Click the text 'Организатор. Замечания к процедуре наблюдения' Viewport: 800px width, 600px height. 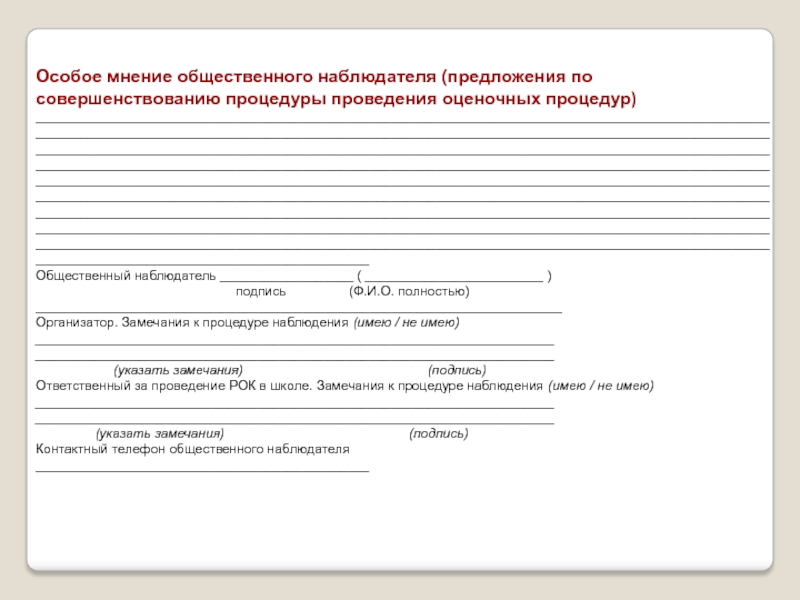coord(192,322)
